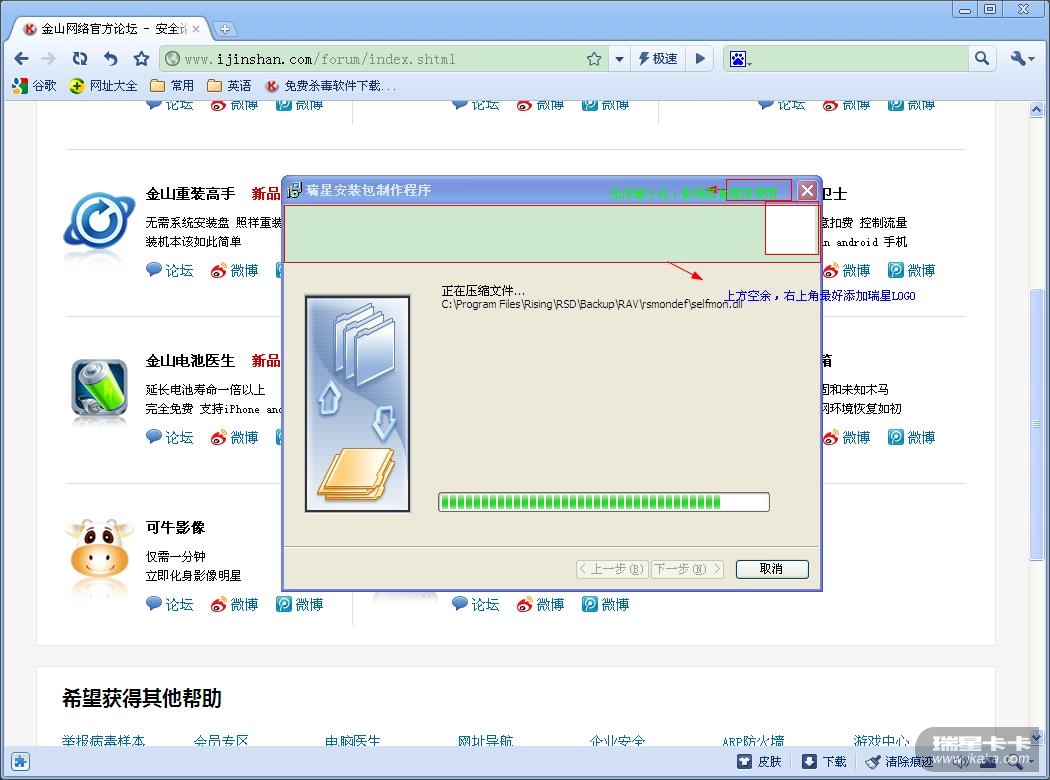The image size is (1050, 780).
Task: Expand the 英语 bookmarks folder
Action: 229,86
